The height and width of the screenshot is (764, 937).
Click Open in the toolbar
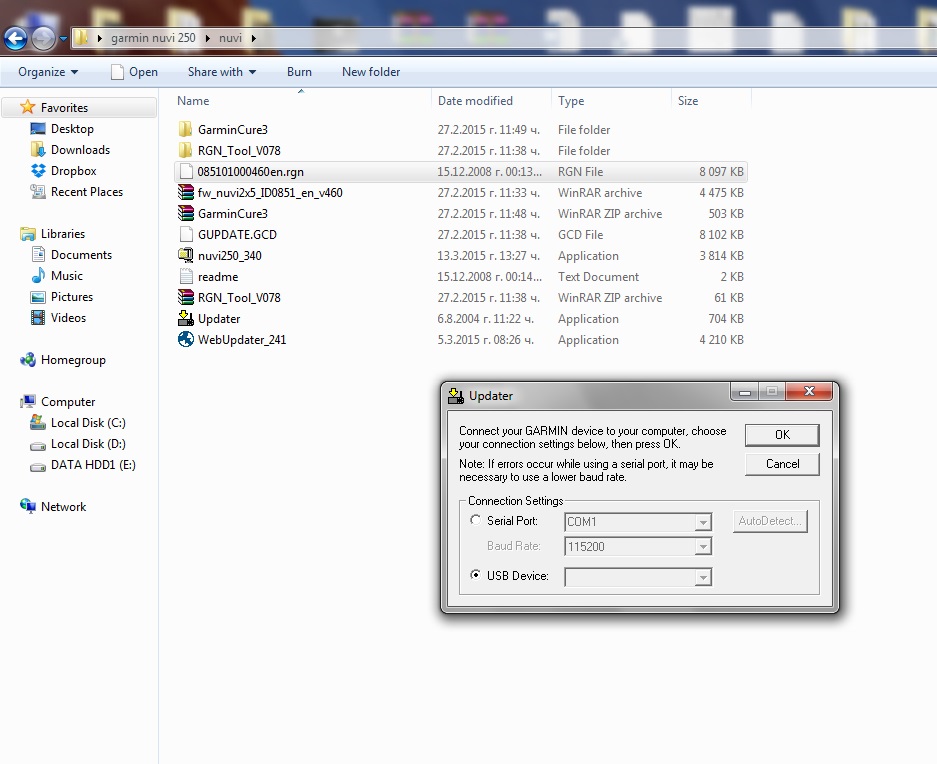[x=134, y=72]
